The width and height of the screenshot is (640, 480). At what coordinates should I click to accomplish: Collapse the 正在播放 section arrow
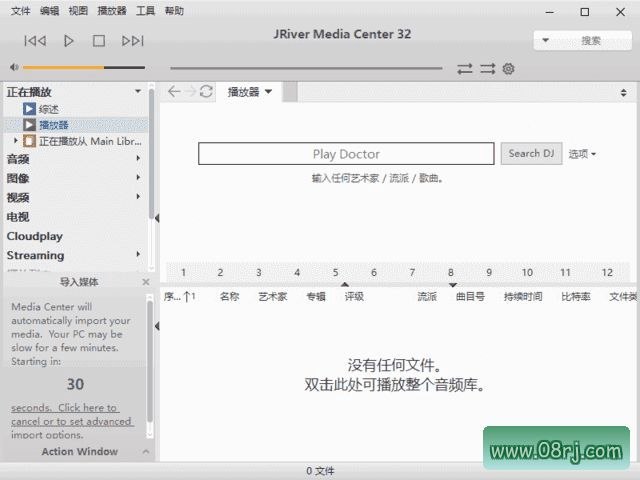138,91
